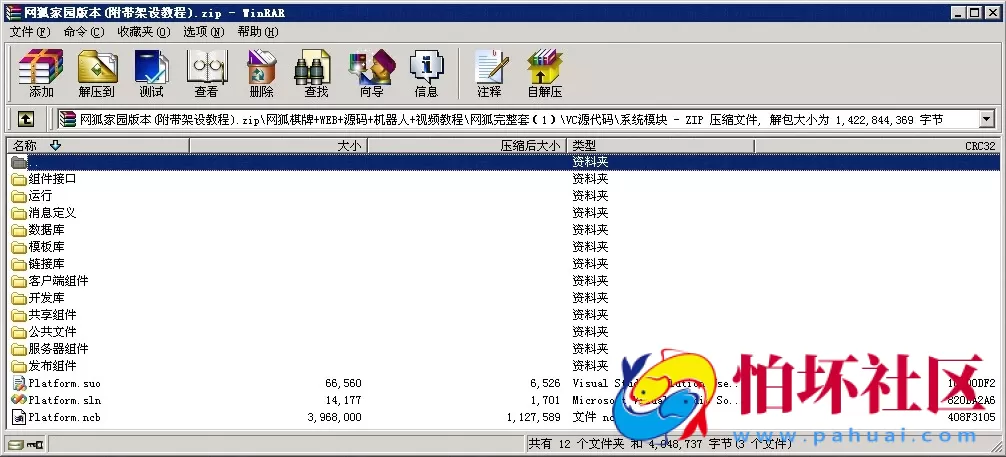
Task: Click the WinRAR title bar app icon
Action: tap(12, 13)
